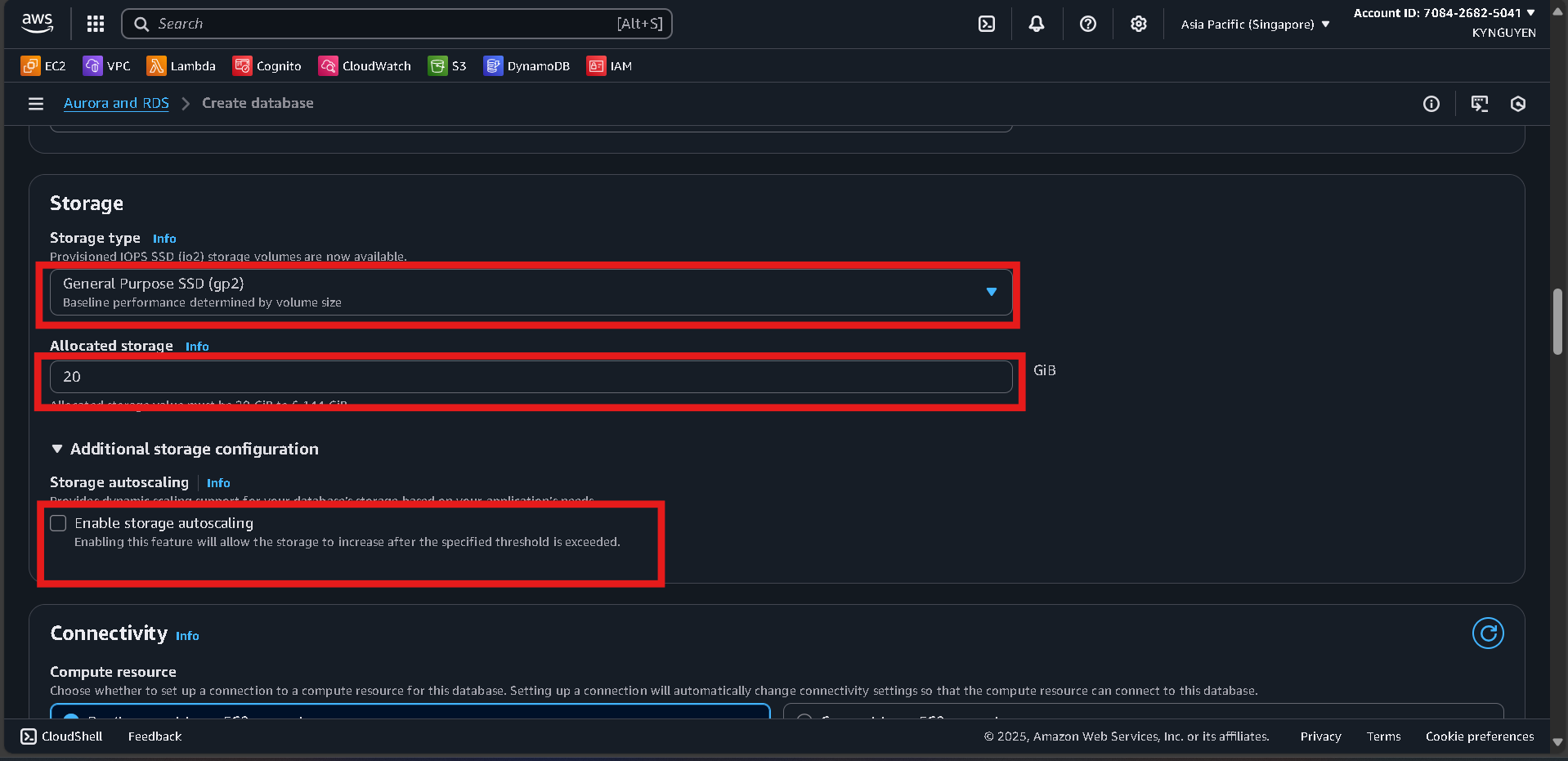Click the gear icon to open settings
Viewport: 1568px width, 761px height.
pos(1138,24)
